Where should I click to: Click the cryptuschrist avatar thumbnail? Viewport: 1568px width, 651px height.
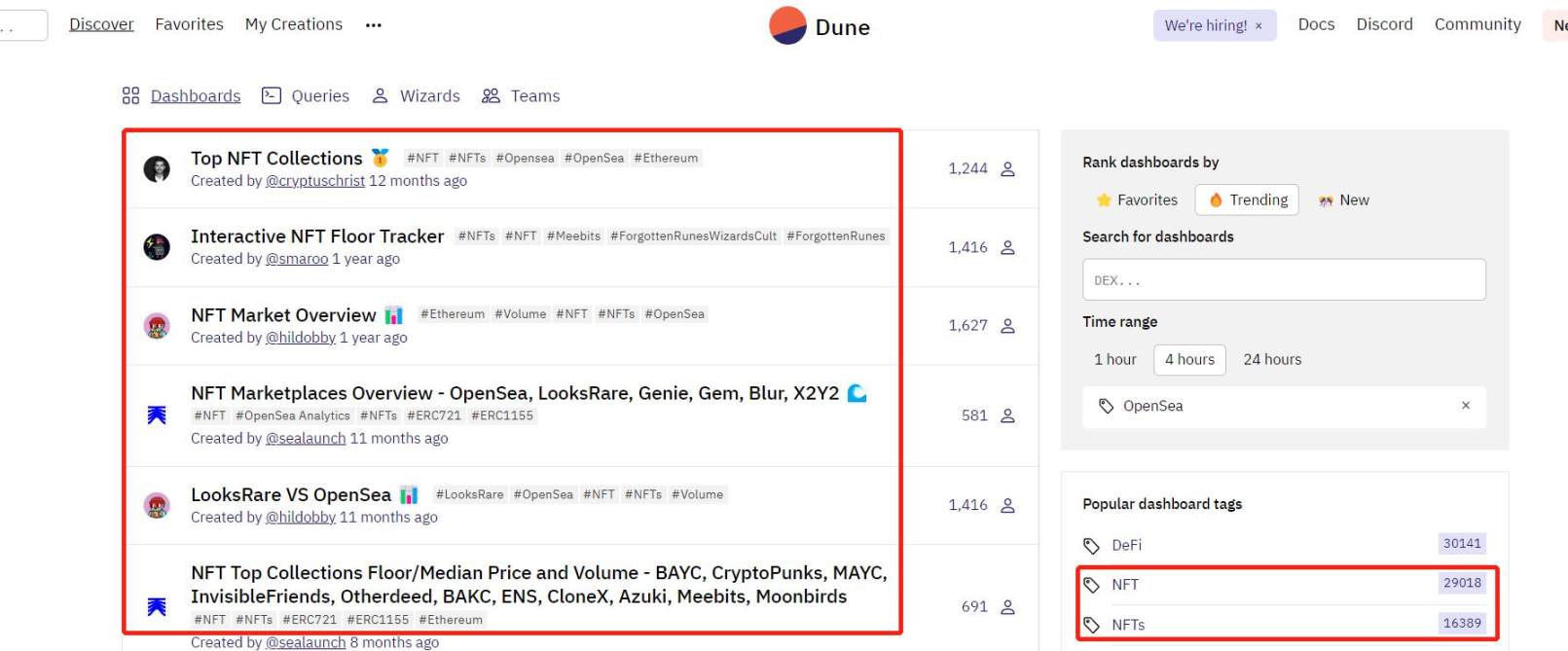tap(157, 169)
